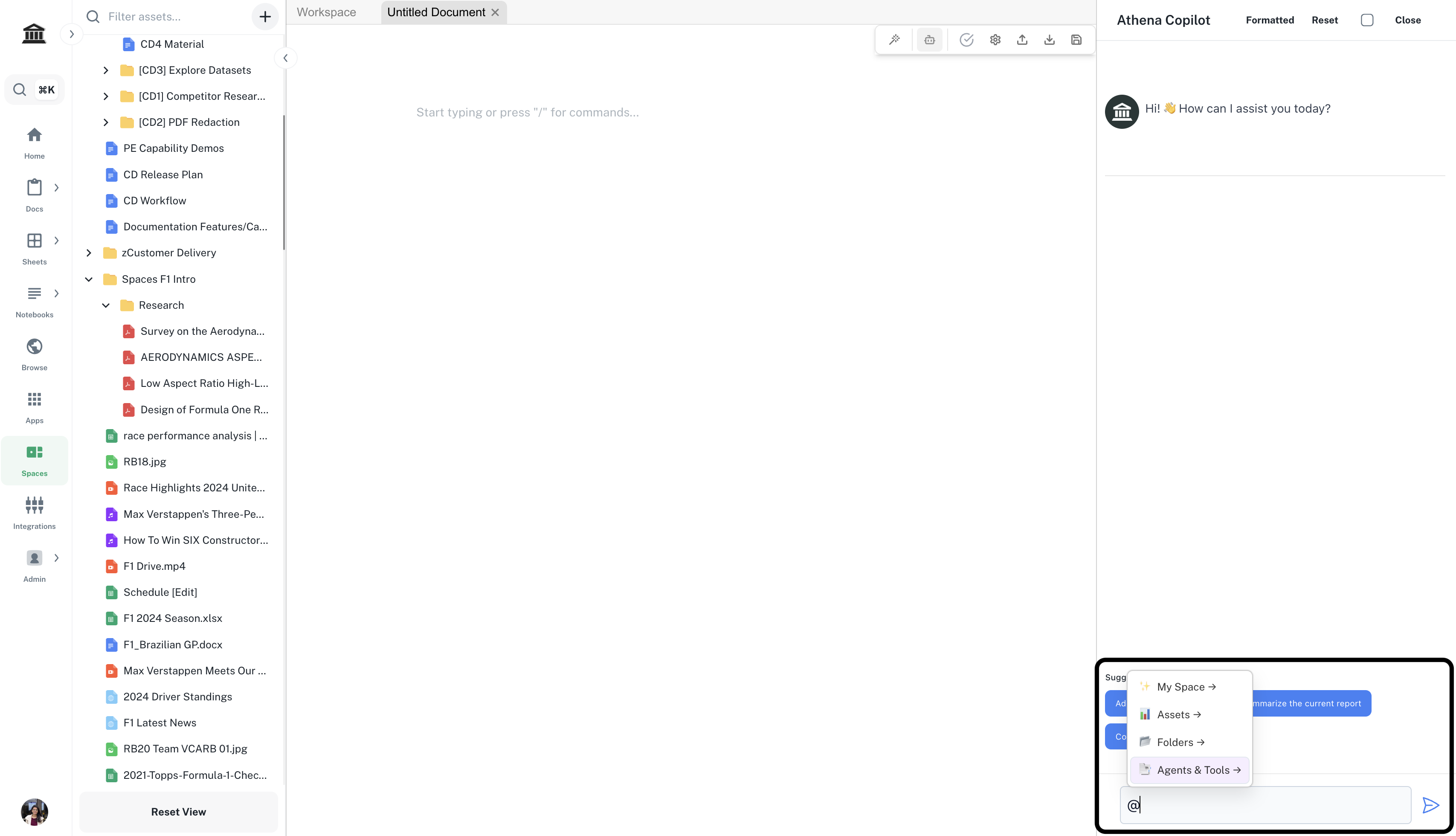Screen dimensions: 1456x836
Task: Collapse the asset panel with the left chevron
Action: (x=285, y=58)
